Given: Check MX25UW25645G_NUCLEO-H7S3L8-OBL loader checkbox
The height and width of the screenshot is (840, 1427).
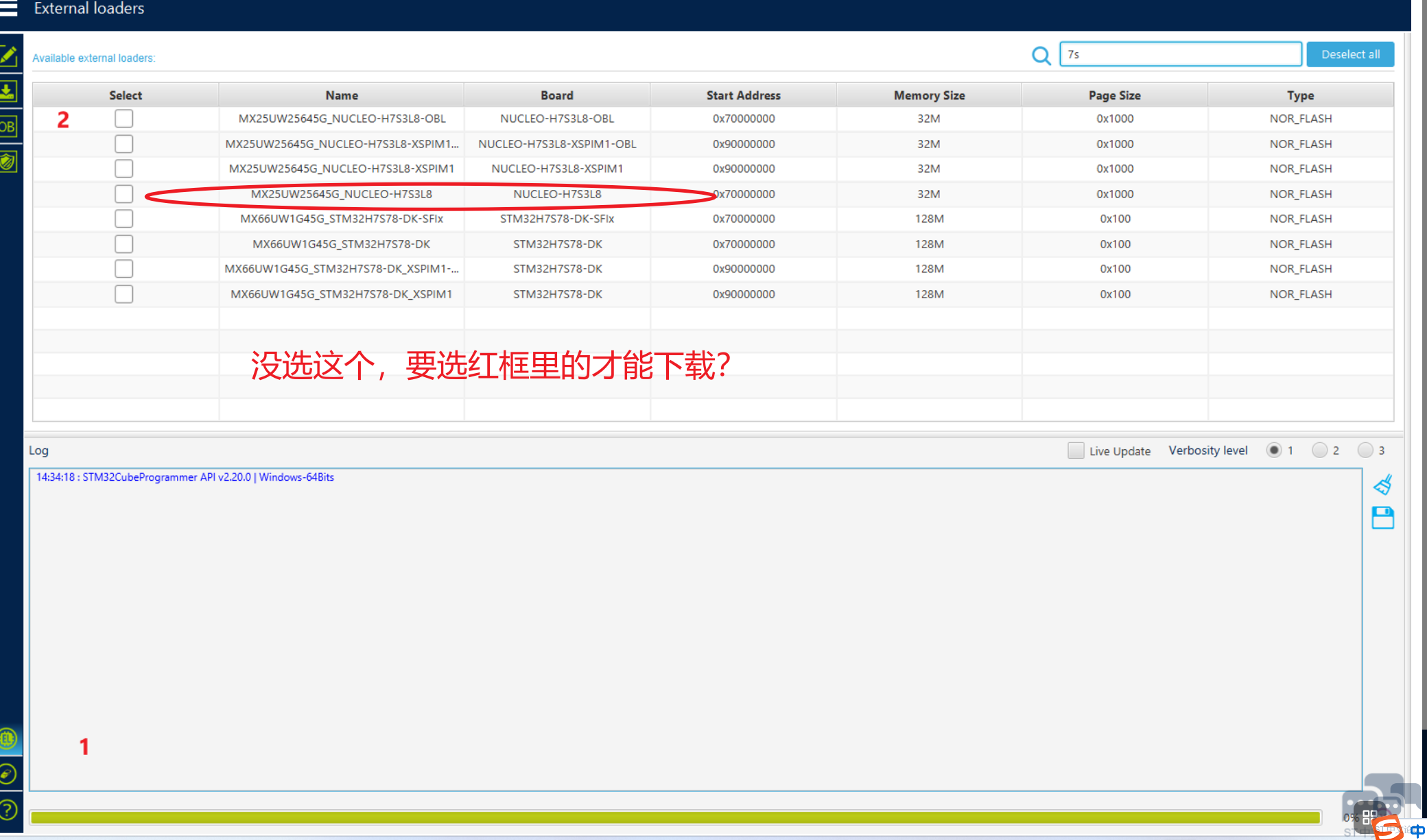Looking at the screenshot, I should (x=124, y=119).
